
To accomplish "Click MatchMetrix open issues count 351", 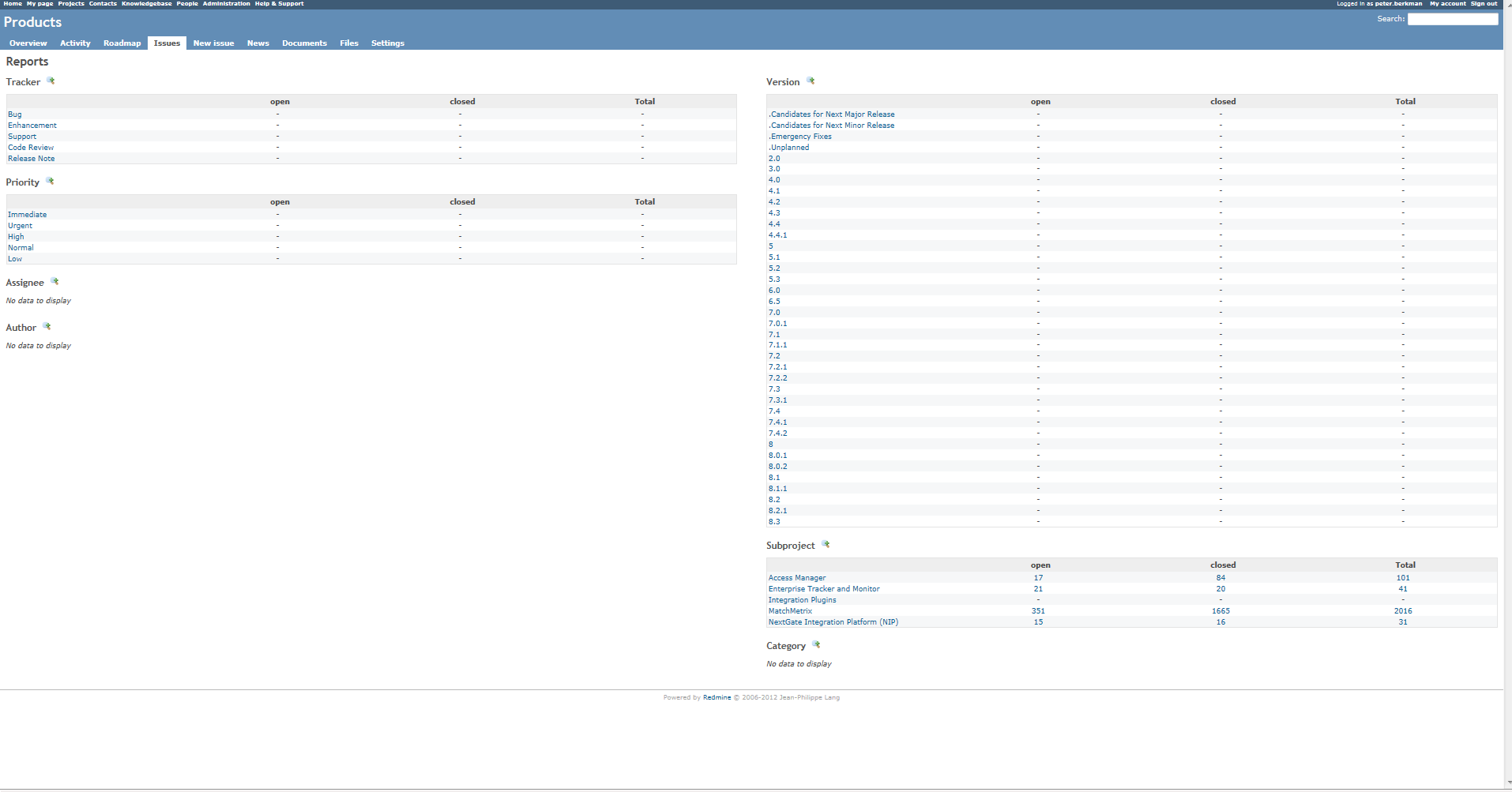I will pos(1038,611).
